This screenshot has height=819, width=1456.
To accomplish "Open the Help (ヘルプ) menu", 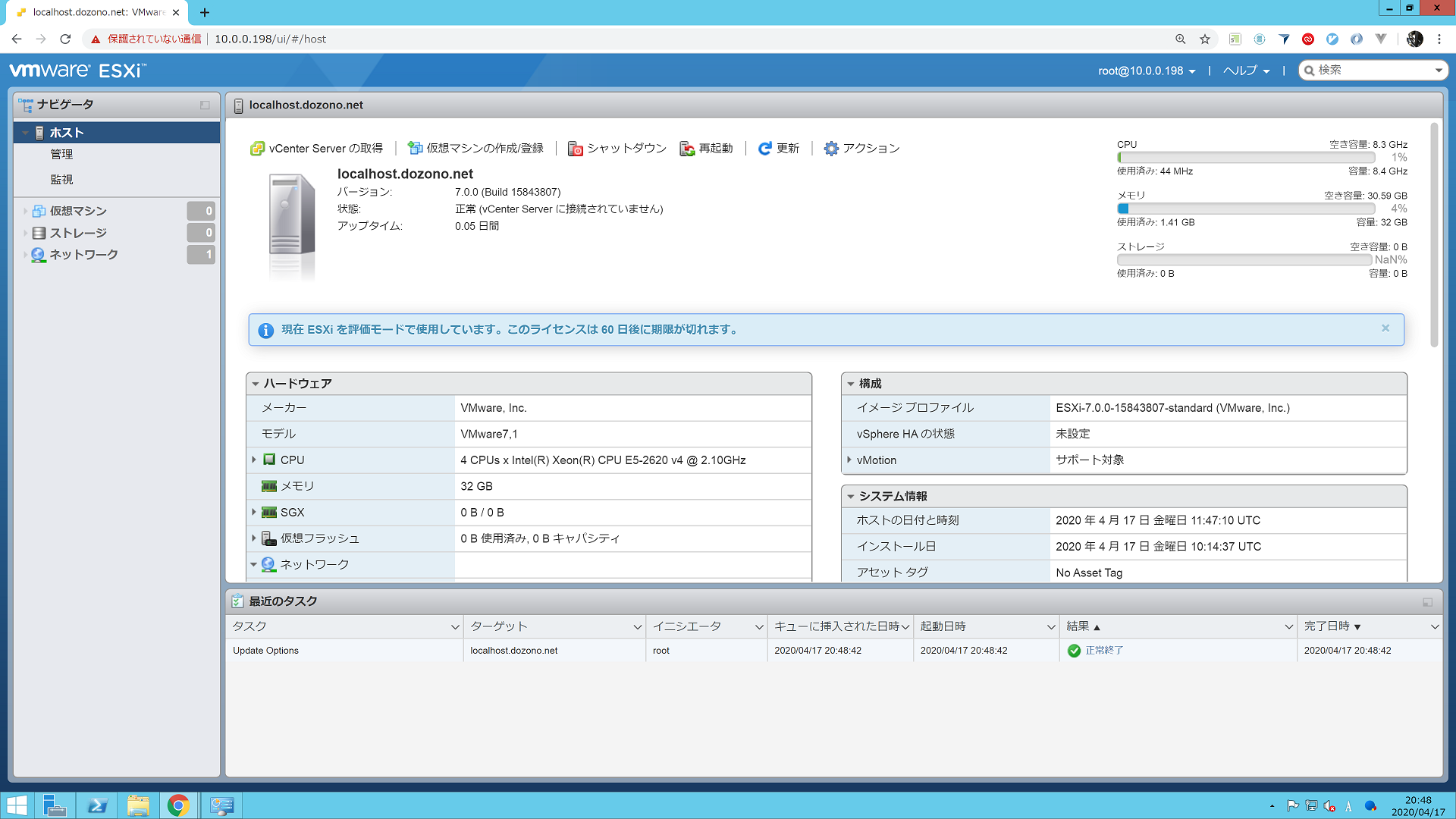I will click(x=1246, y=71).
